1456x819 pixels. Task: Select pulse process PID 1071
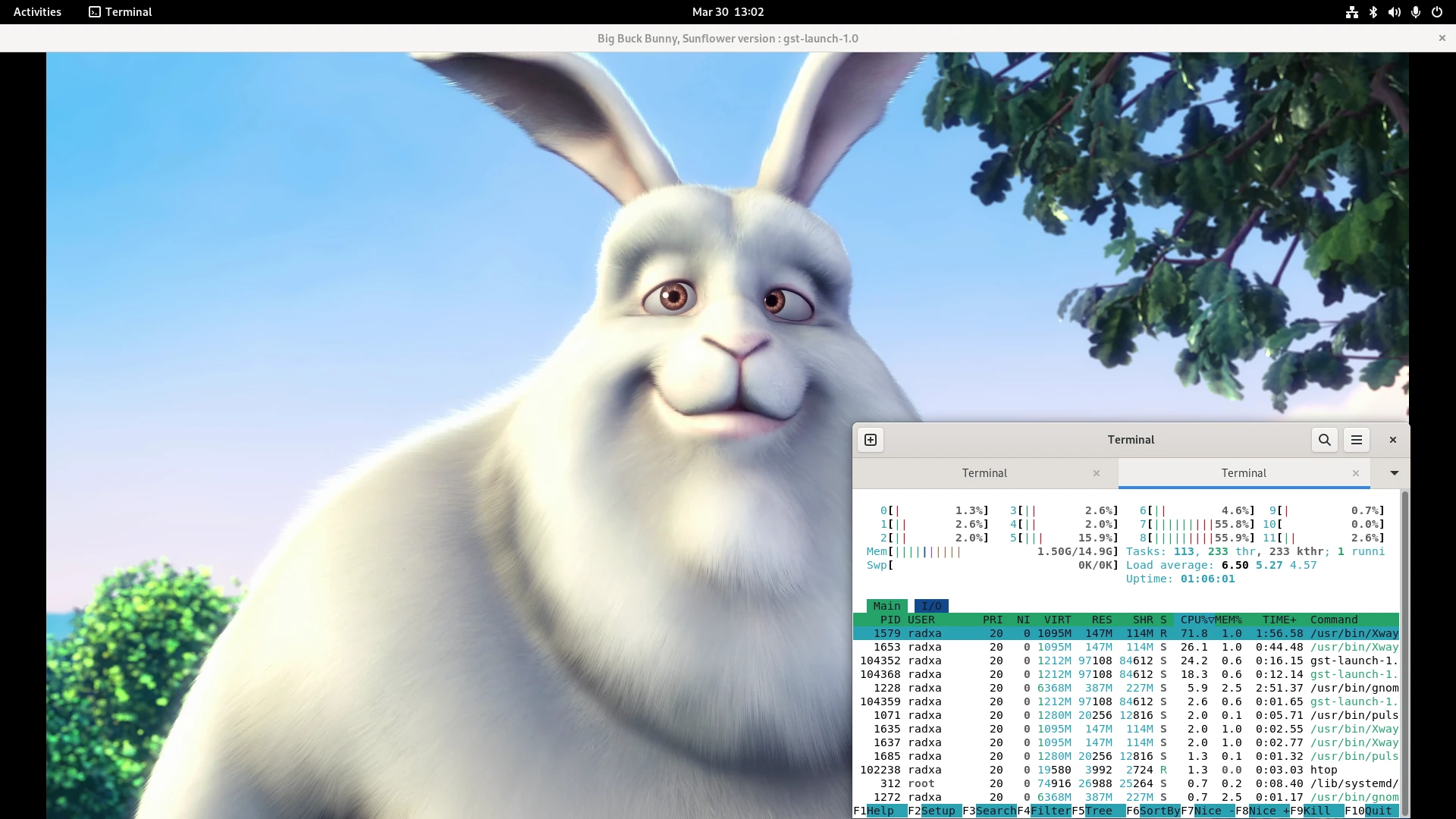[1126, 715]
